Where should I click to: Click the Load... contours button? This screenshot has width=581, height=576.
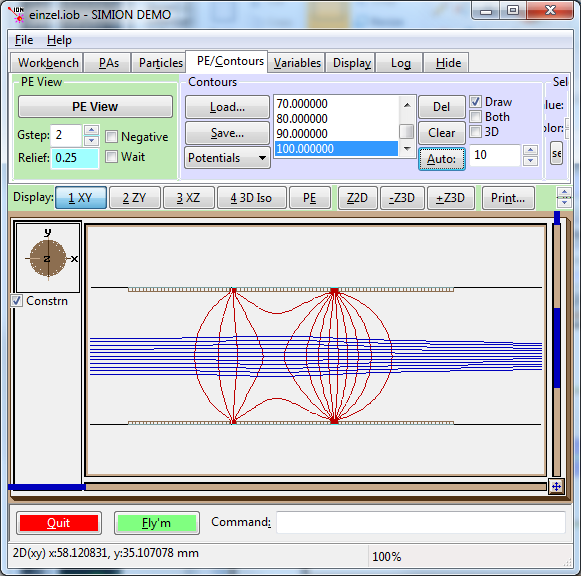tap(227, 107)
